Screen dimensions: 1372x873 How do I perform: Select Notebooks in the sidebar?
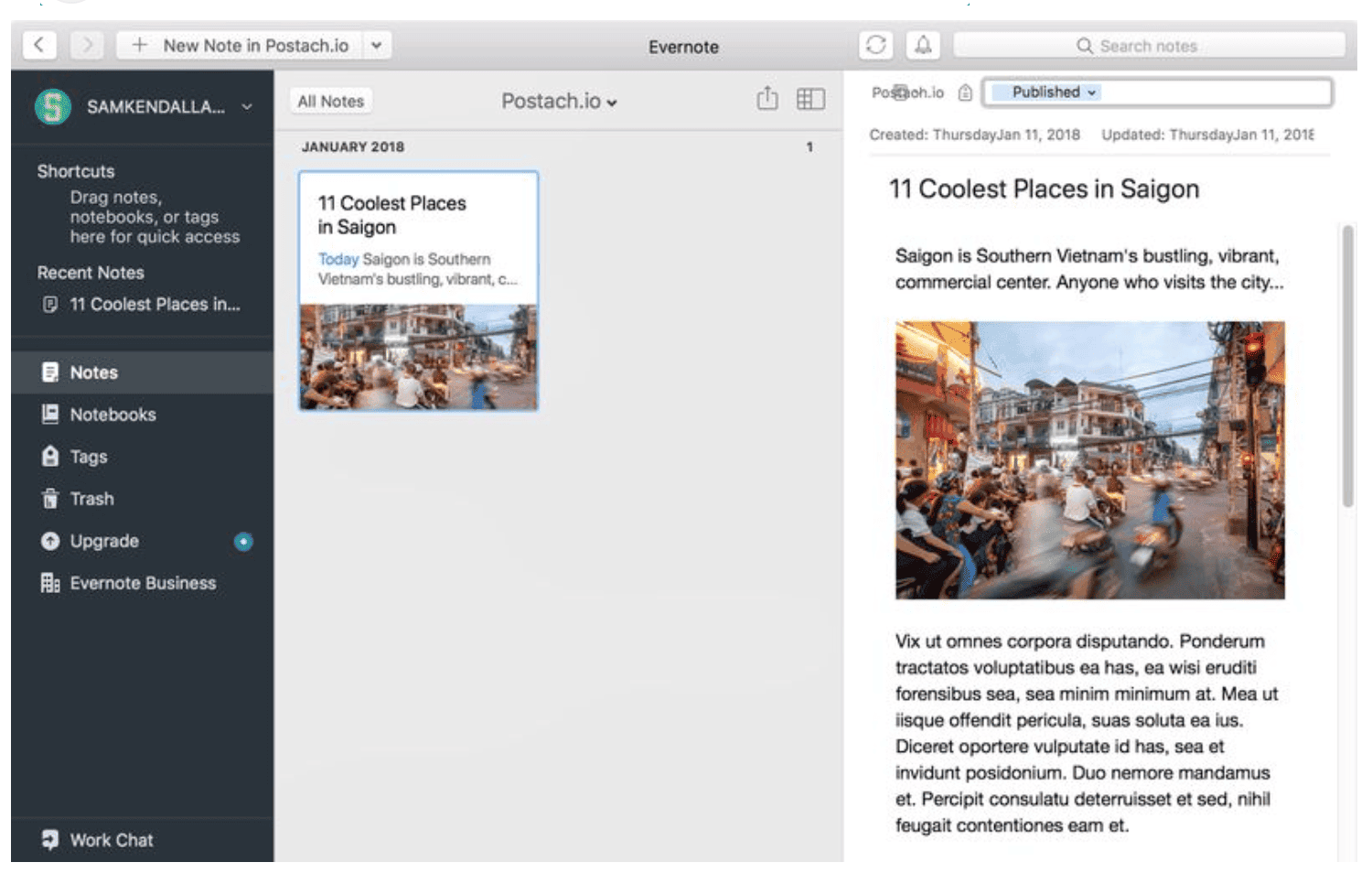(x=113, y=415)
